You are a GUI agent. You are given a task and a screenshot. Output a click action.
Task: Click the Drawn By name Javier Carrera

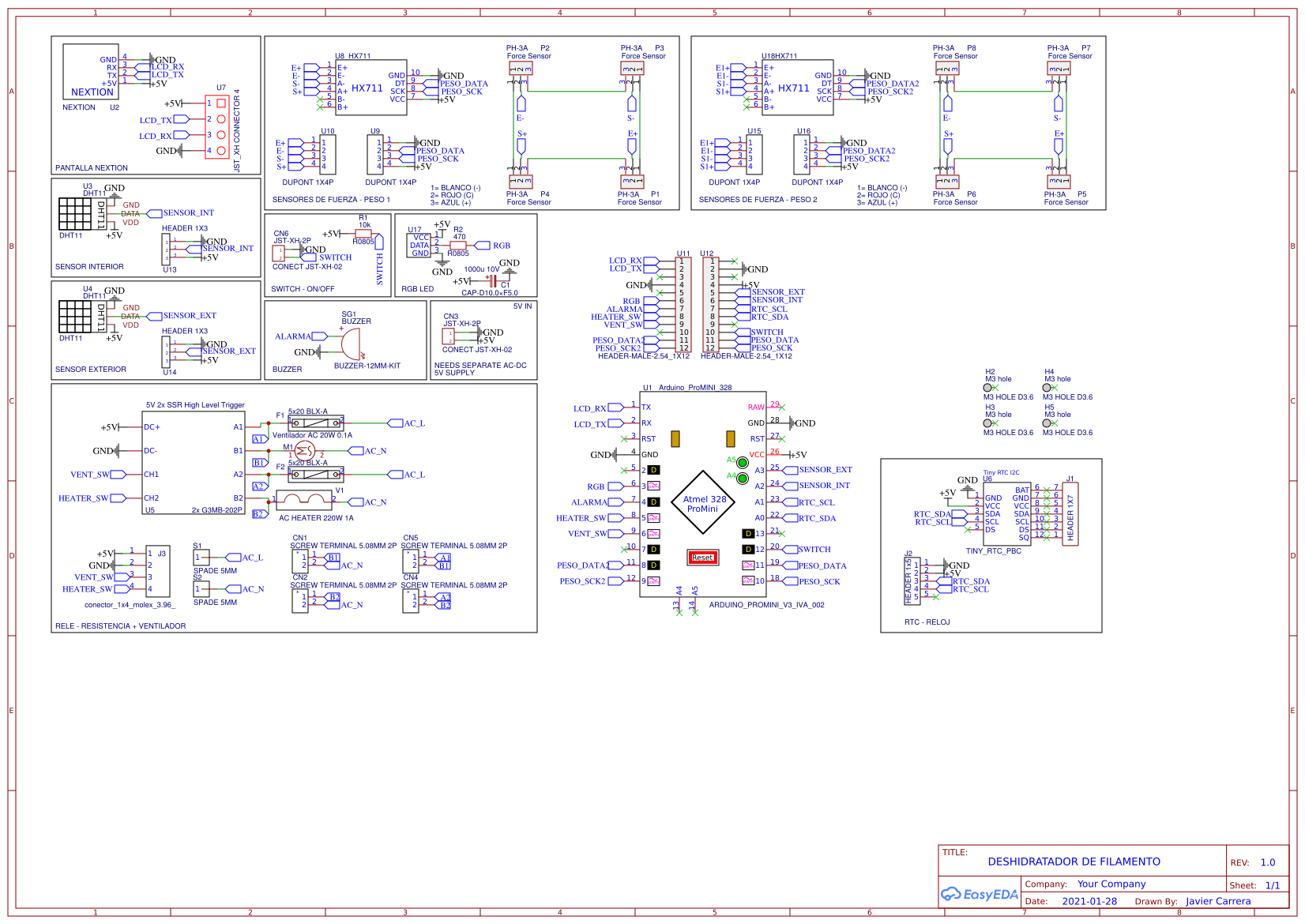pos(1217,901)
